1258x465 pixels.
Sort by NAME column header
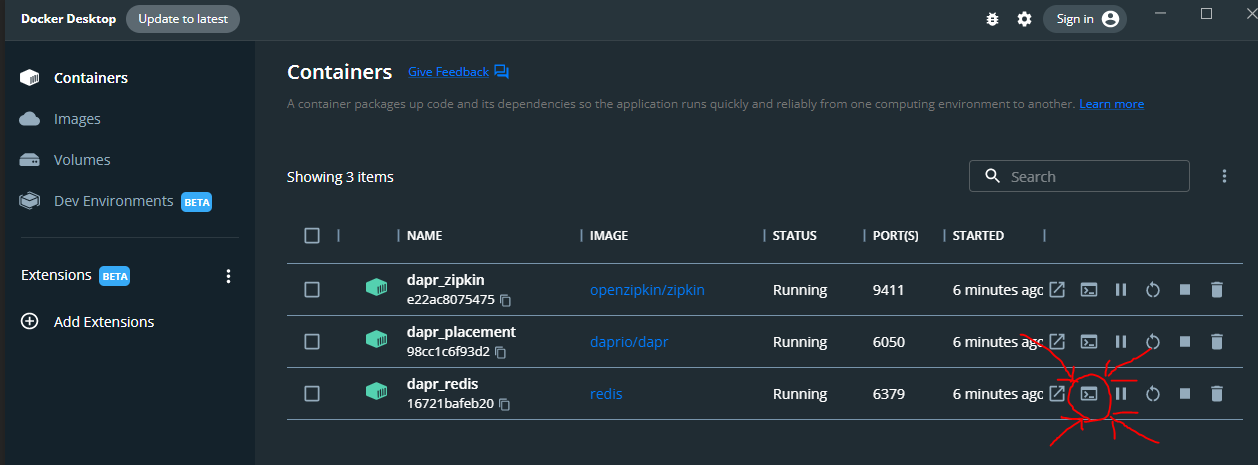425,236
